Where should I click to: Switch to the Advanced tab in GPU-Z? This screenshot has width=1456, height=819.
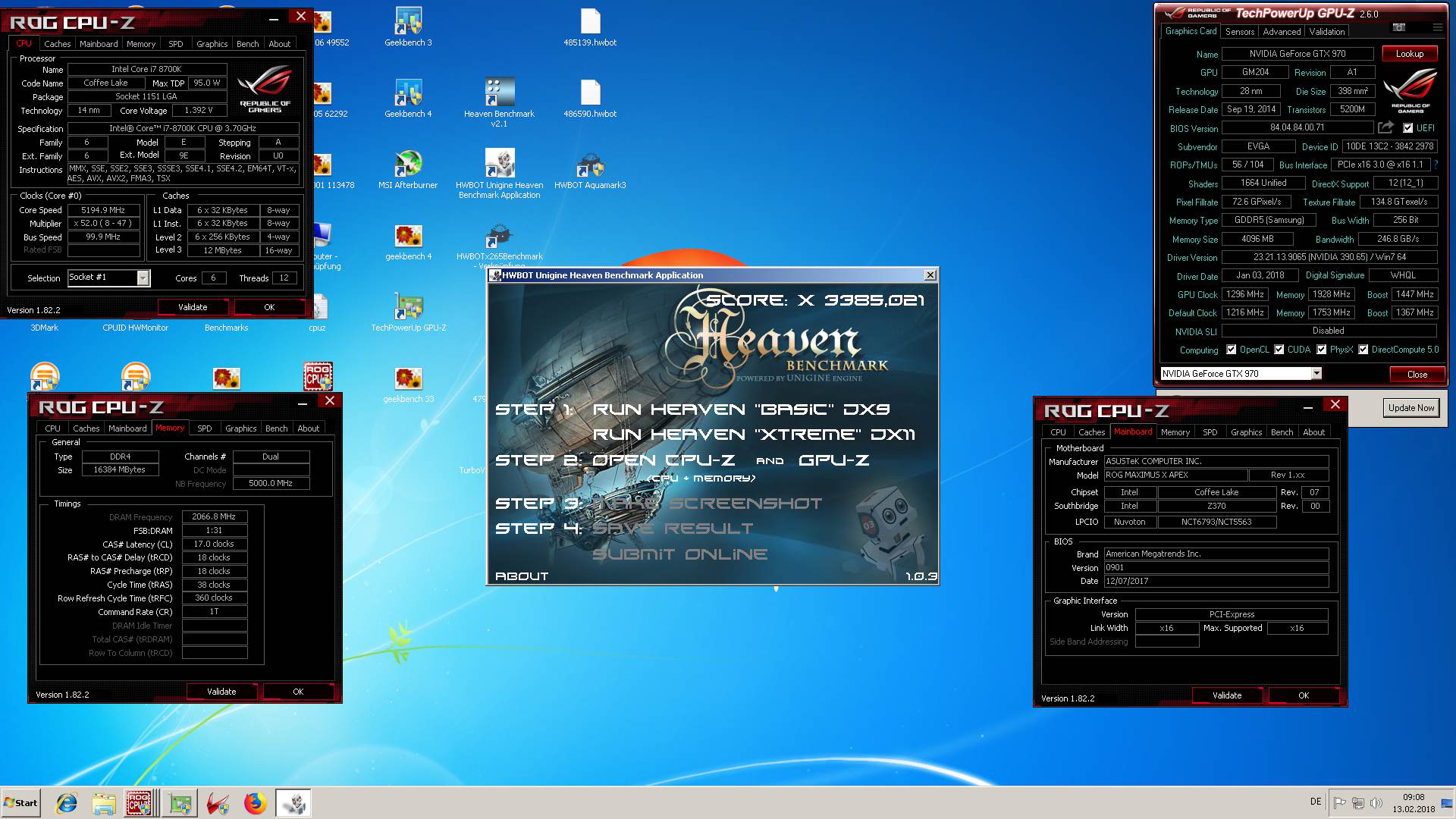1282,32
